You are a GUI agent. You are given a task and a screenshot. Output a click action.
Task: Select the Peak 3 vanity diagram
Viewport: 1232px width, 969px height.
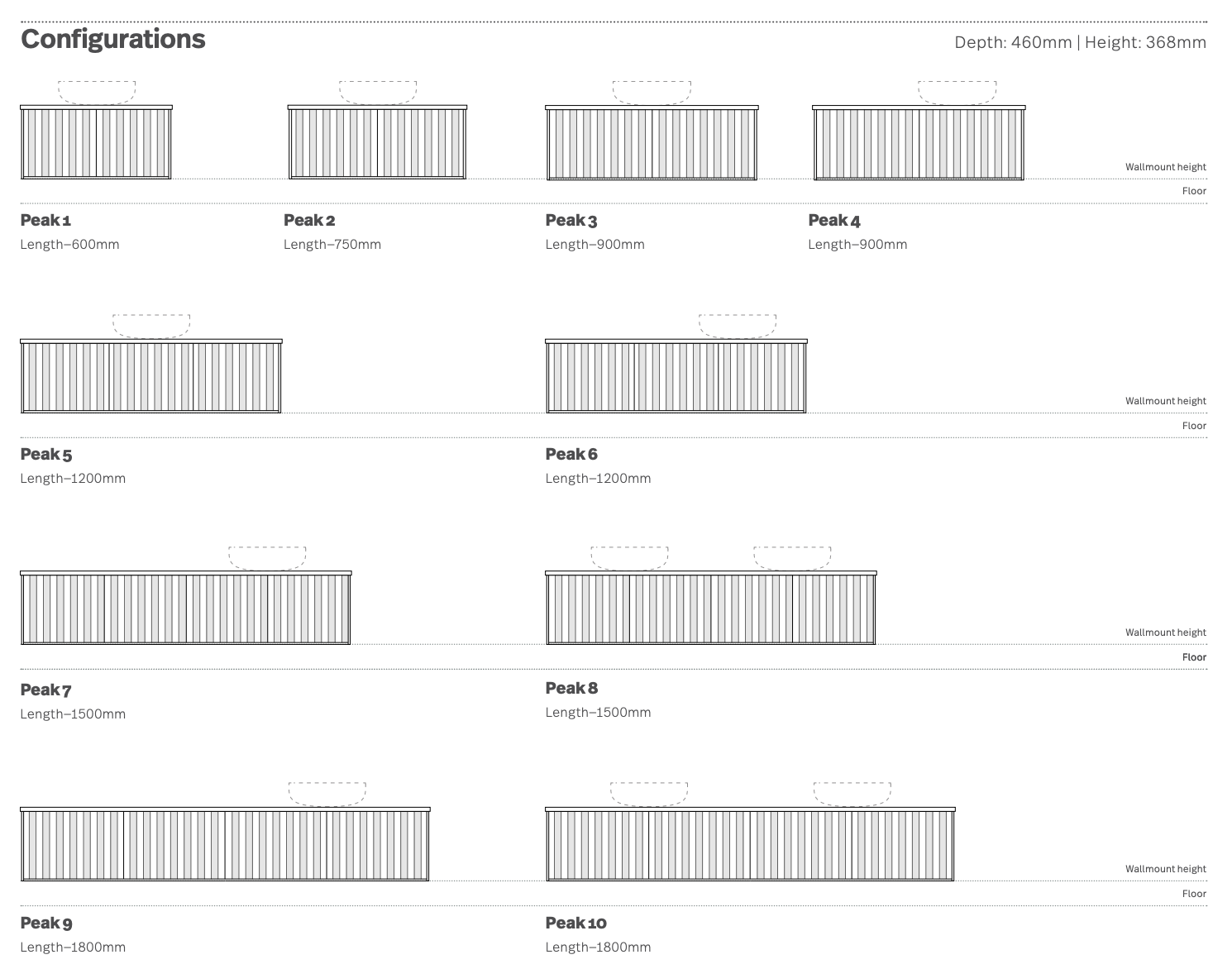[652, 142]
